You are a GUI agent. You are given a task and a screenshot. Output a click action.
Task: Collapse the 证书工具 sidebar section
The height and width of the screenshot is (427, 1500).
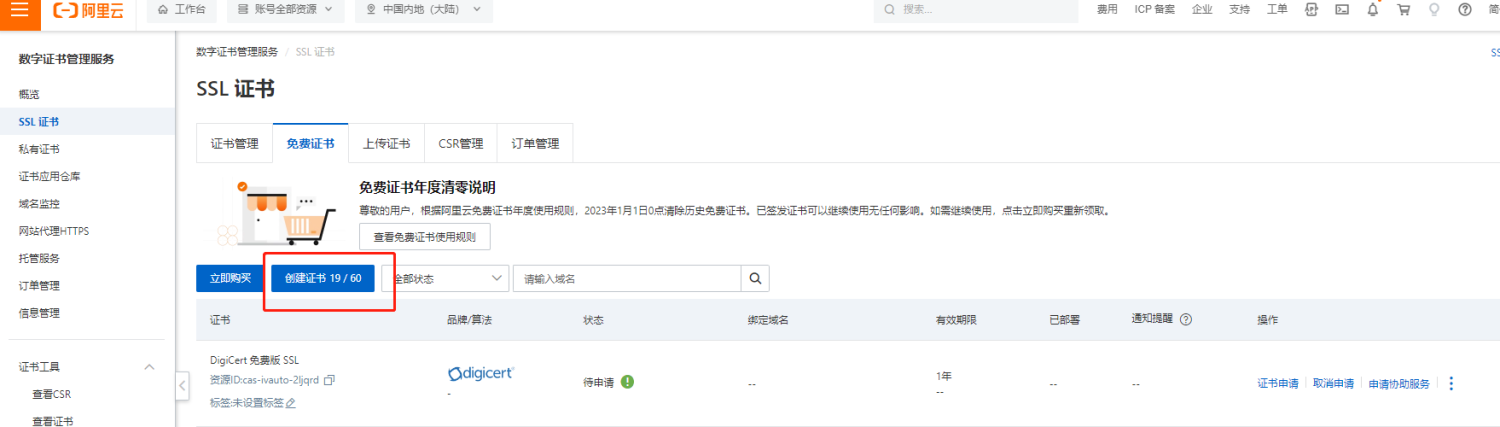[x=149, y=367]
